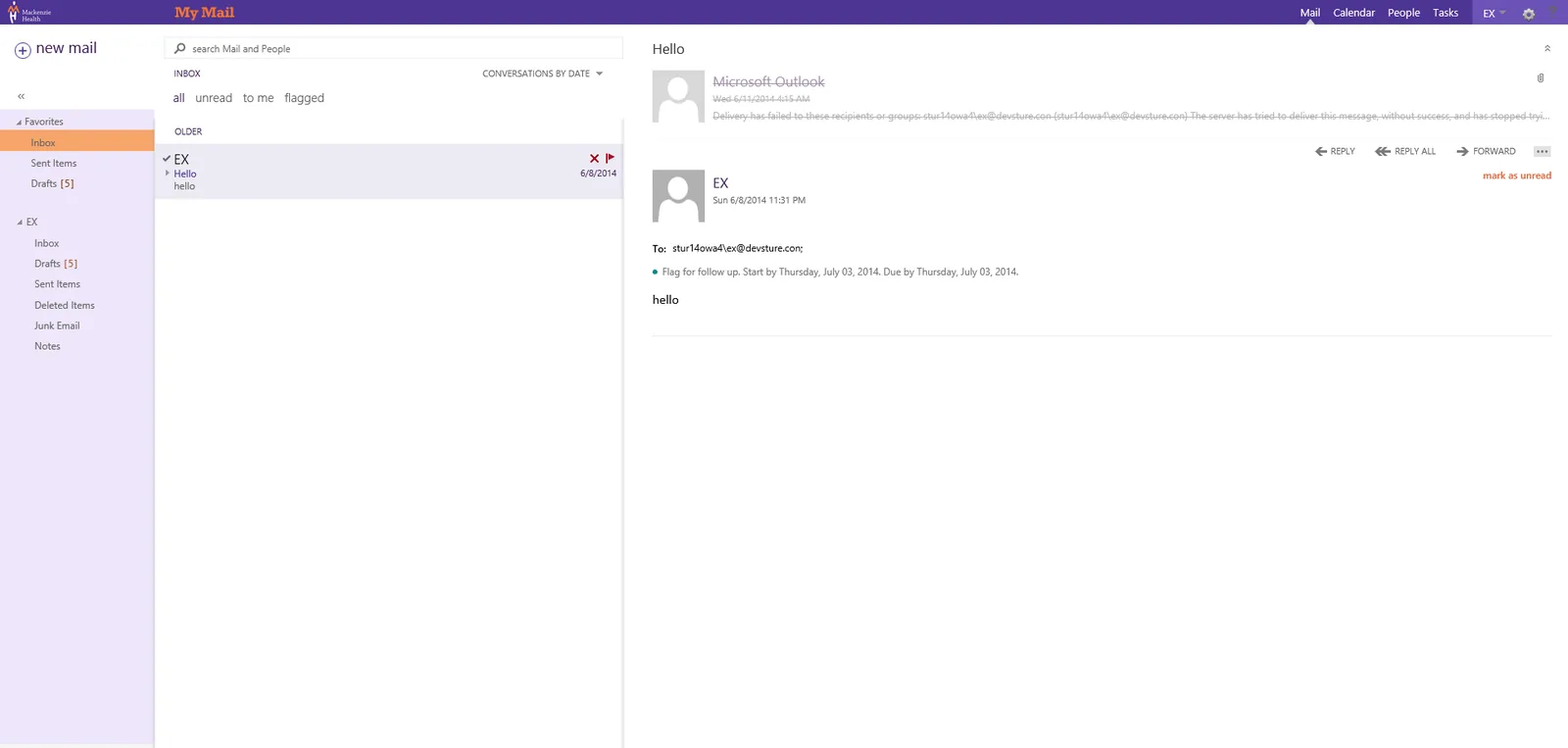Image resolution: width=1568 pixels, height=748 pixels.
Task: Open the EX account menu
Action: coord(1494,13)
